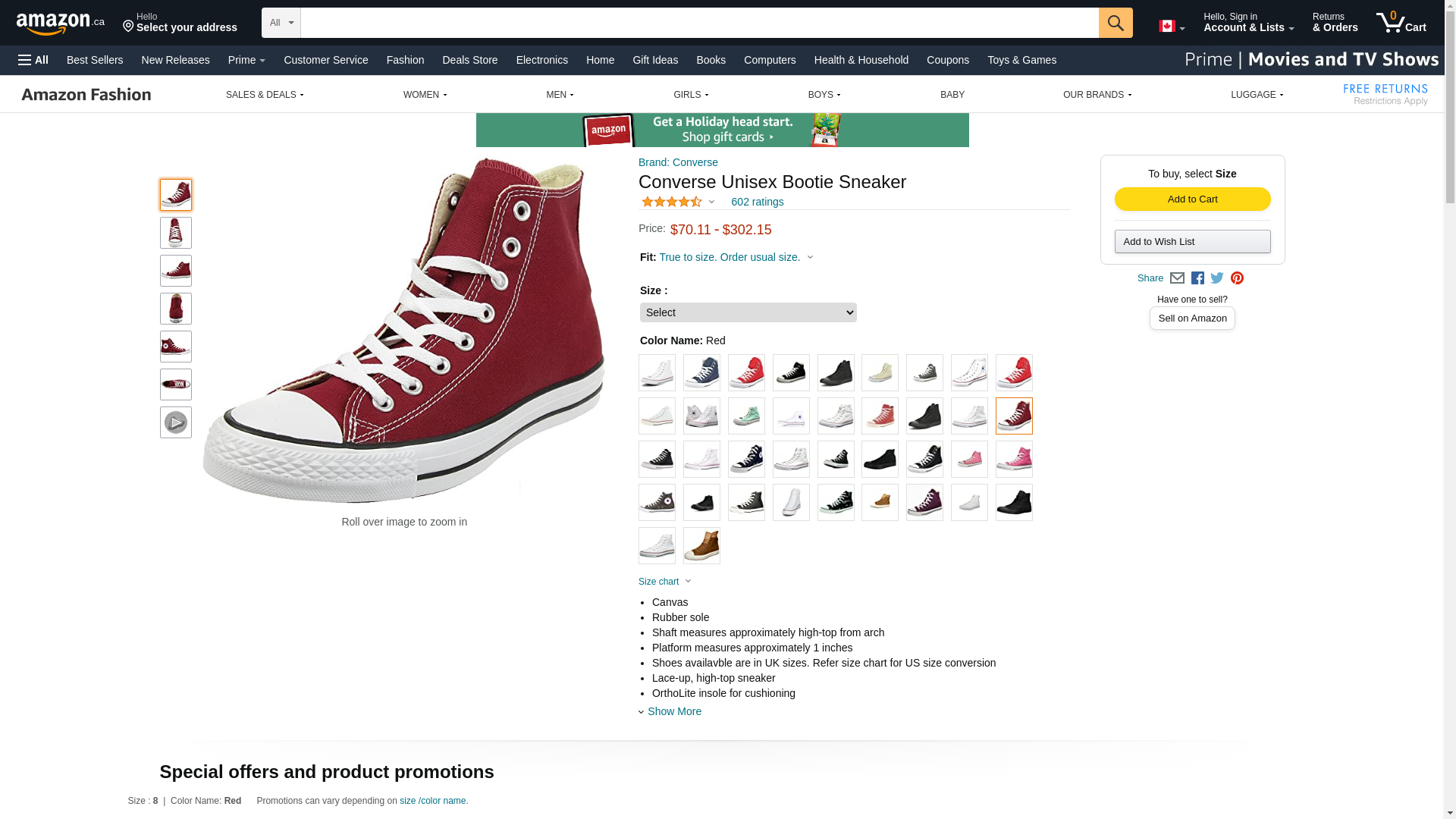Open Deals Store in navigation bar

click(x=470, y=60)
